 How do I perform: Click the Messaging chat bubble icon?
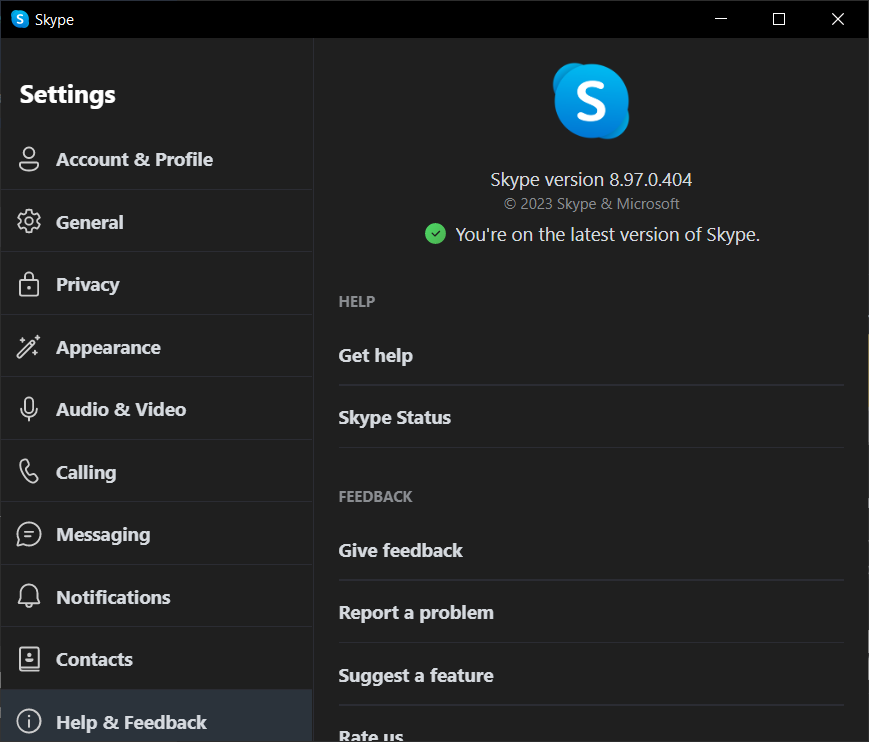tap(29, 534)
